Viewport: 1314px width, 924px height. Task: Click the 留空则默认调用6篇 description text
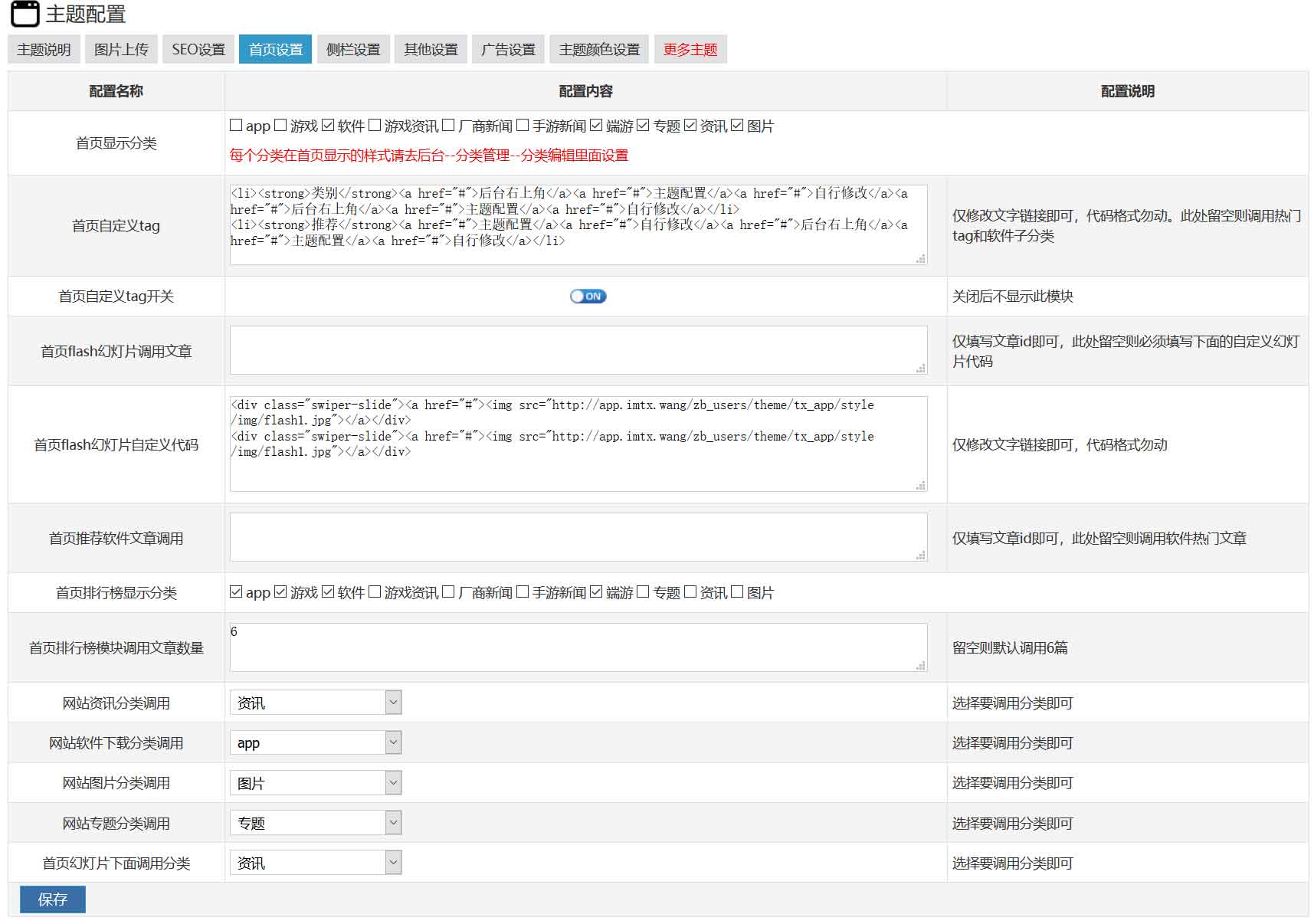coord(1010,647)
